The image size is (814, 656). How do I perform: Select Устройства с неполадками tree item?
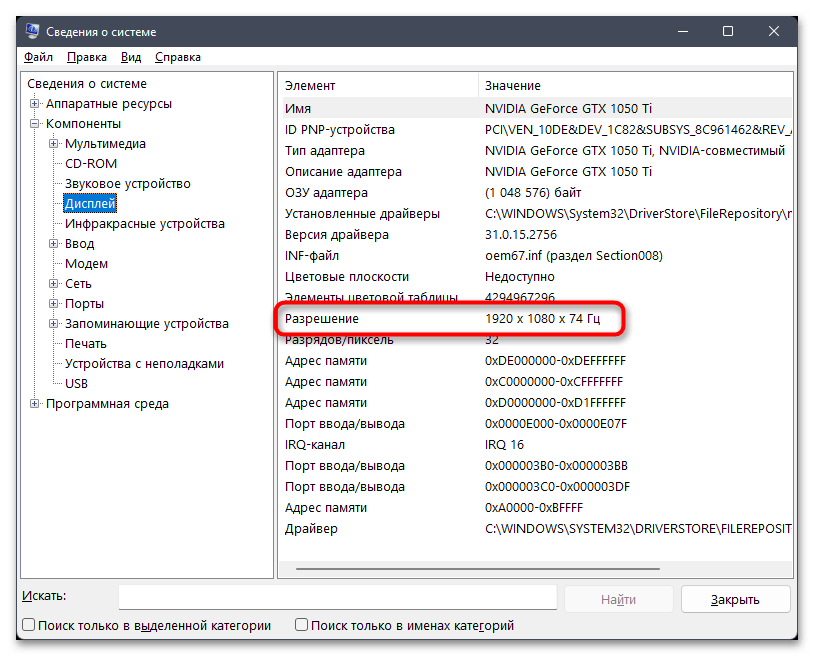tap(144, 363)
